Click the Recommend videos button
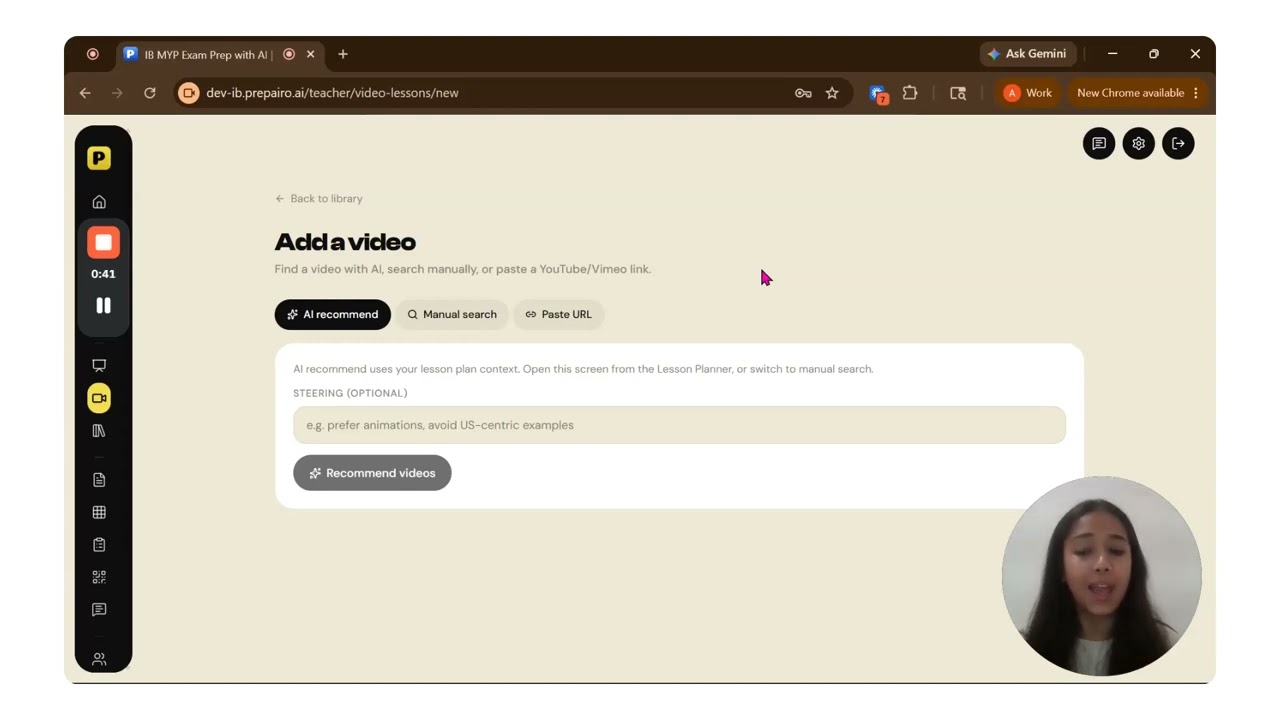This screenshot has width=1280, height=720. click(x=372, y=473)
